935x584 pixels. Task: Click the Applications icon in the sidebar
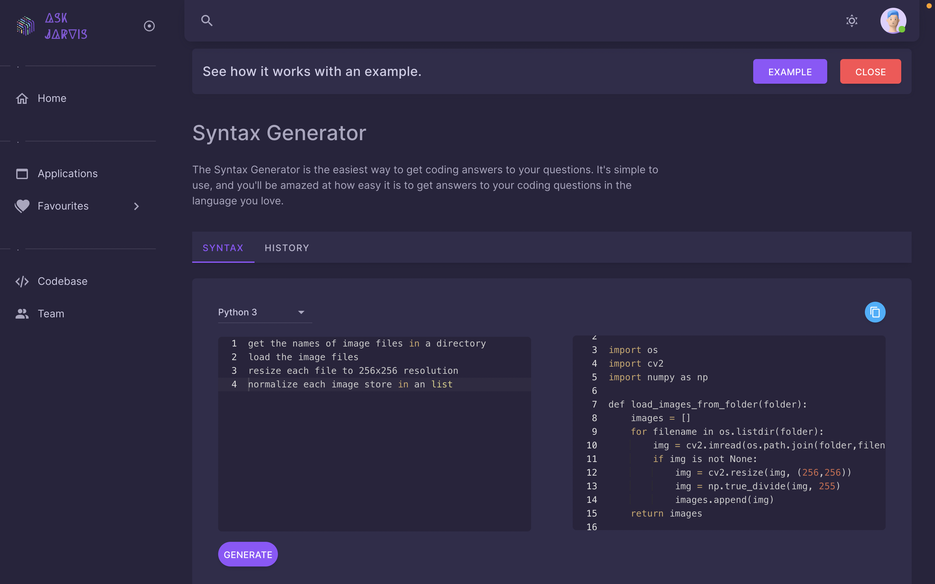click(21, 173)
